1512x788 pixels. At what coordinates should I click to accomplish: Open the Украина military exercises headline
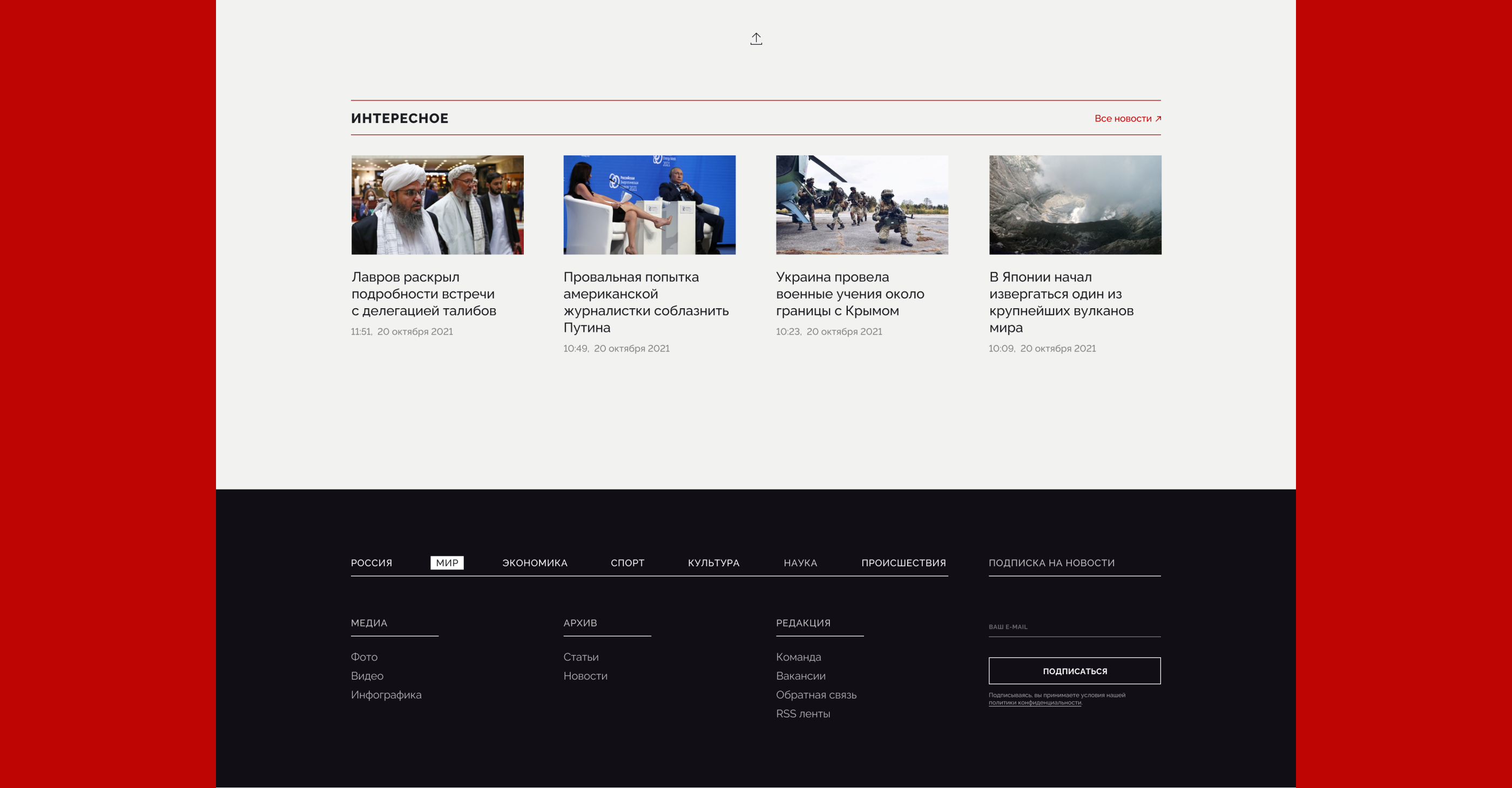(x=849, y=294)
